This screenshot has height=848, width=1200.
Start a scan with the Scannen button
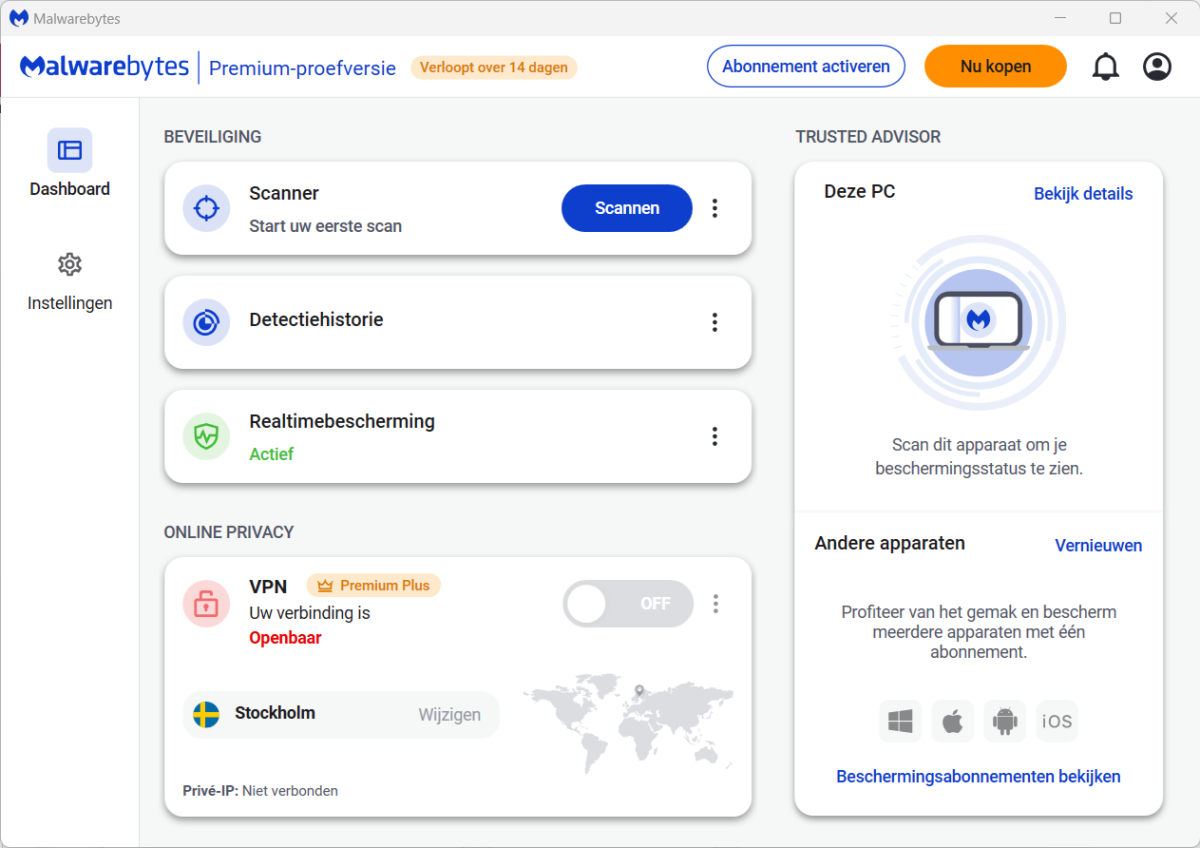click(x=627, y=208)
